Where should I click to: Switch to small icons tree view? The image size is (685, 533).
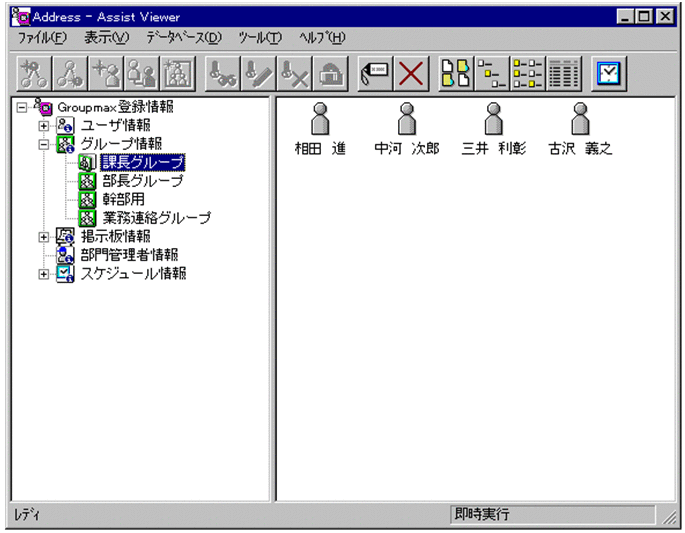[x=492, y=74]
